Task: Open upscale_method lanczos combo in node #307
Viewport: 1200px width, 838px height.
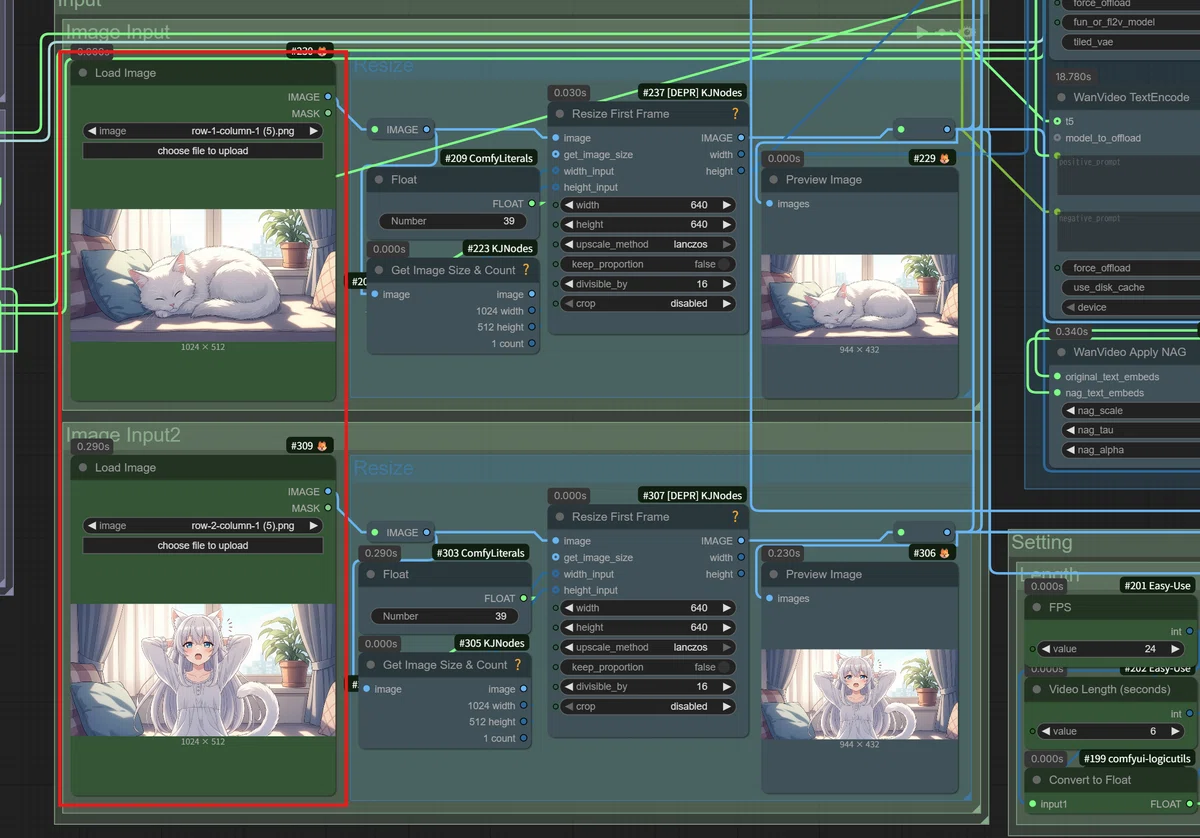Action: [648, 647]
